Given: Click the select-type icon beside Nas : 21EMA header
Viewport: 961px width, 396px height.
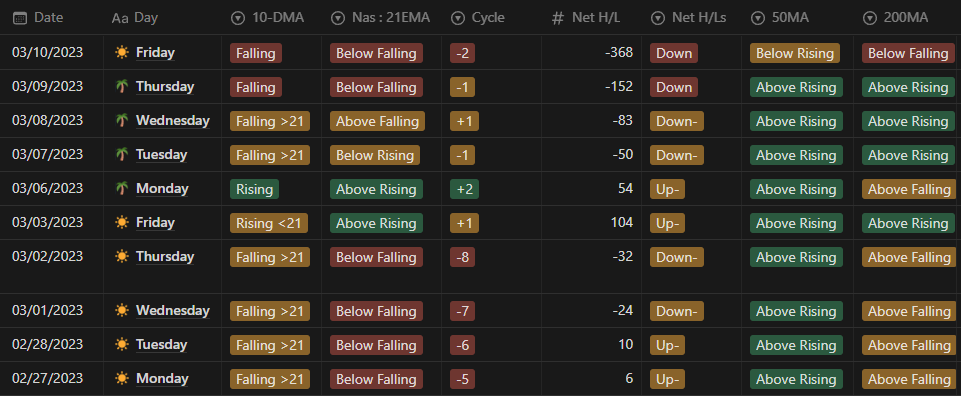Looking at the screenshot, I should (337, 18).
